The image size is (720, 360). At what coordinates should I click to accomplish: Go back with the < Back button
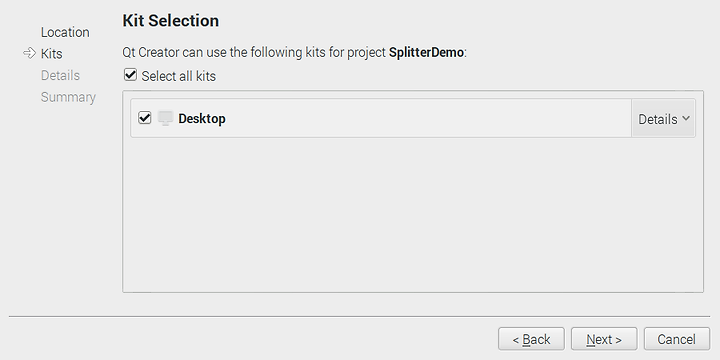[x=531, y=339]
